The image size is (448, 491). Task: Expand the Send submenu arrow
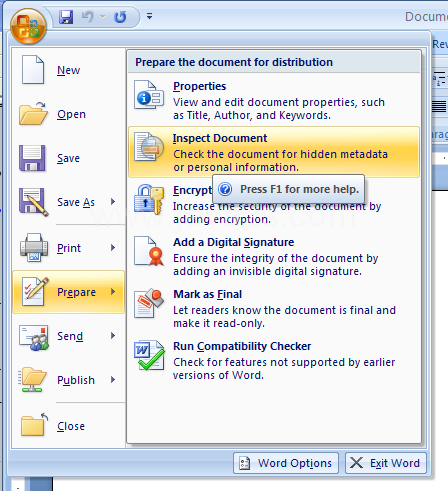pos(113,336)
